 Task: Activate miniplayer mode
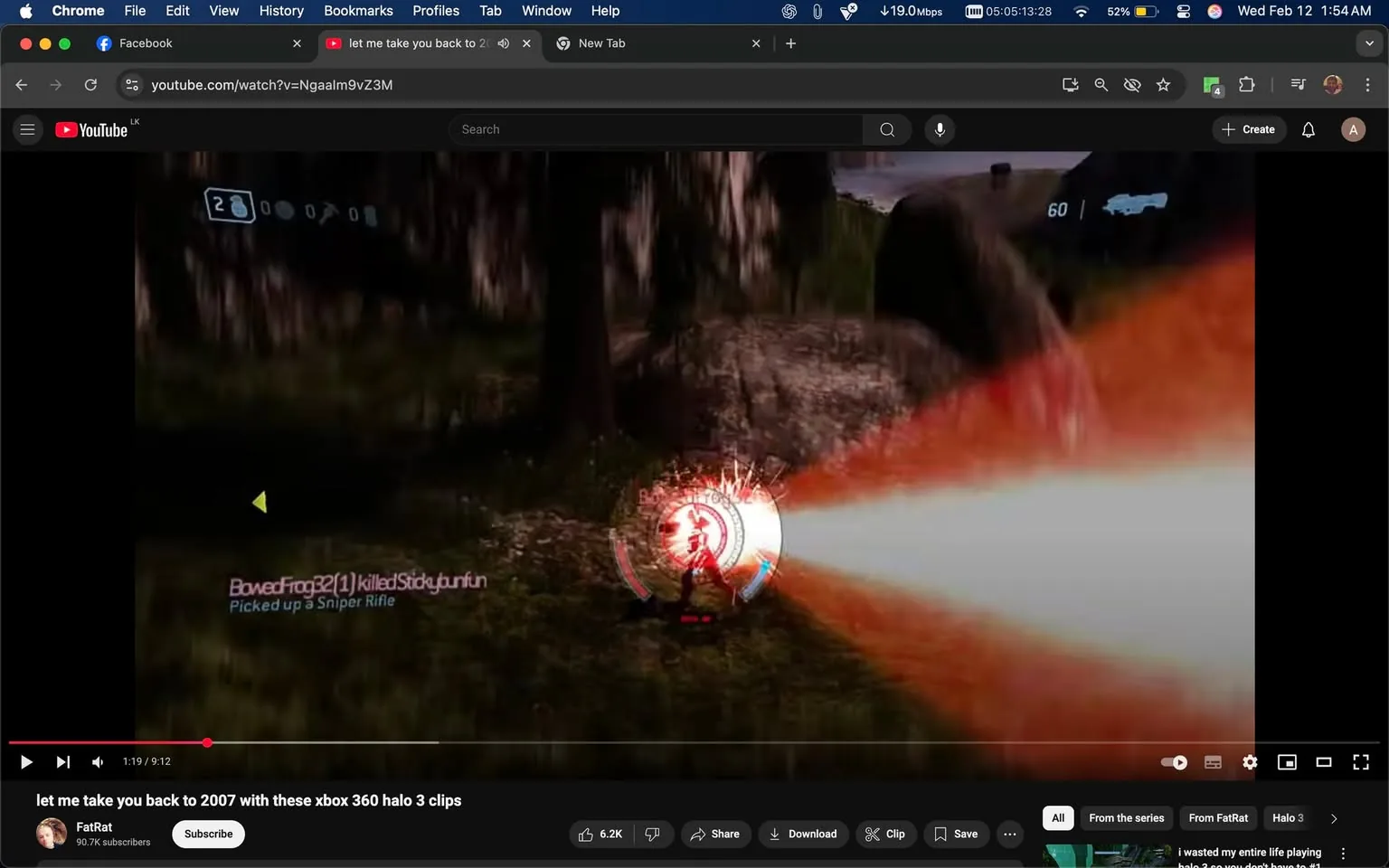[x=1287, y=761]
